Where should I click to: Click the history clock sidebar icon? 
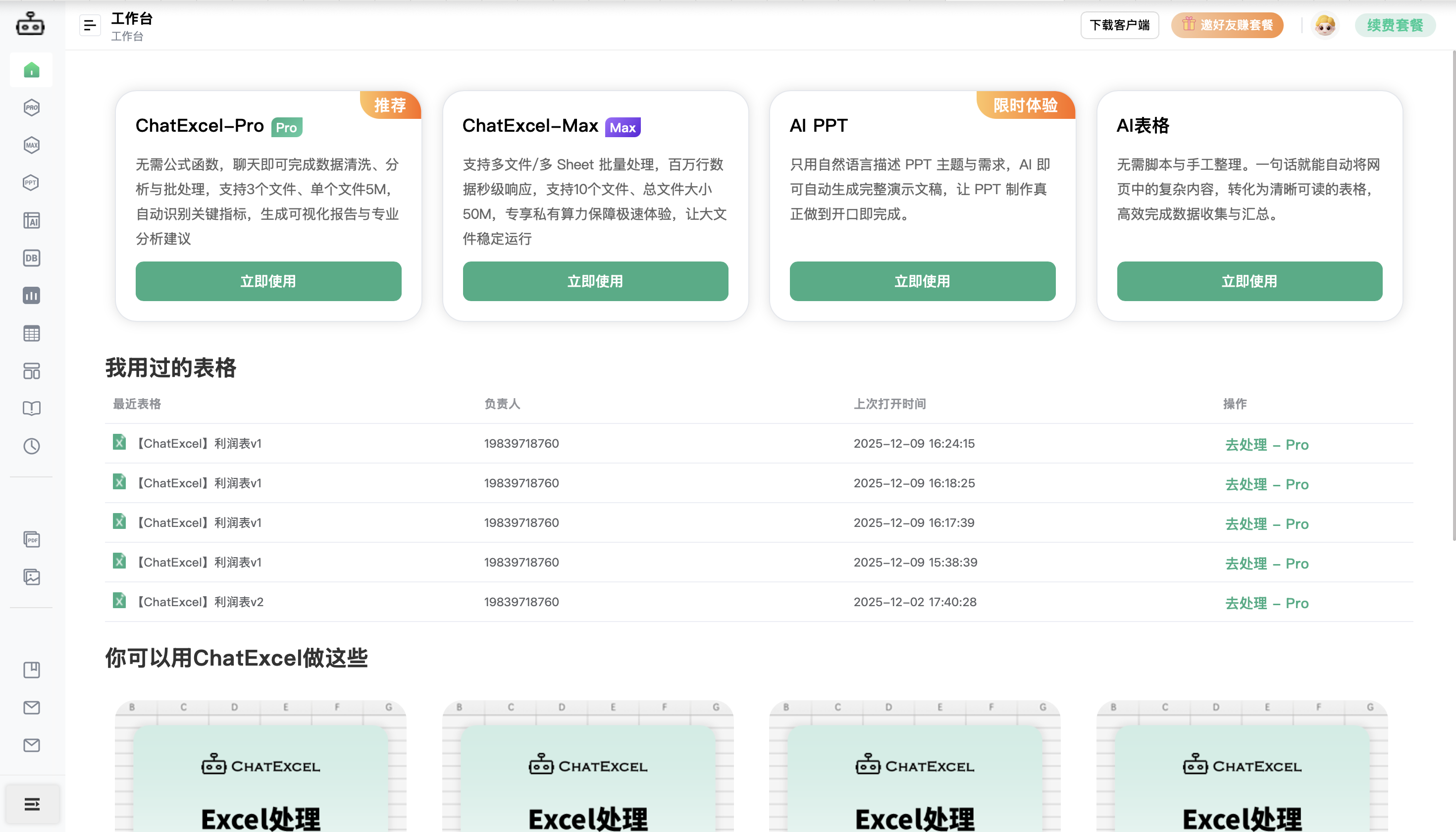point(31,446)
